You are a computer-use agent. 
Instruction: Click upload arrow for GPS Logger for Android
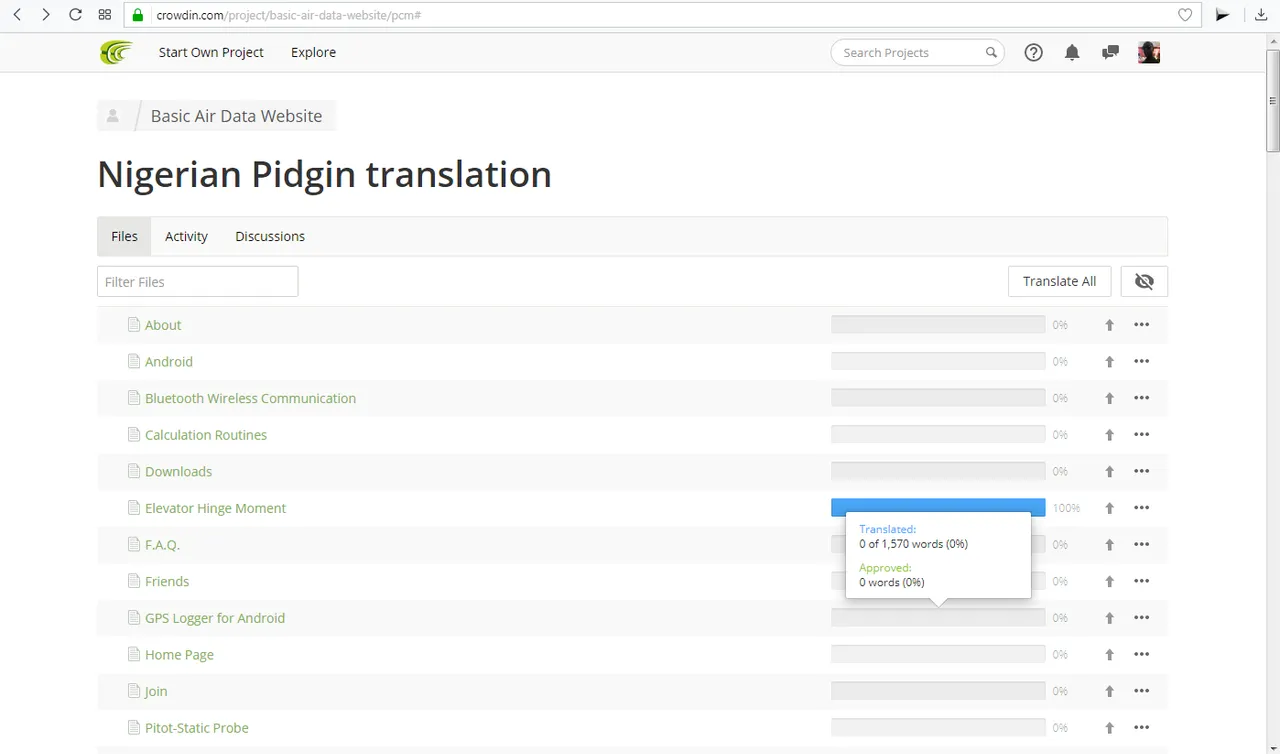tap(1109, 618)
